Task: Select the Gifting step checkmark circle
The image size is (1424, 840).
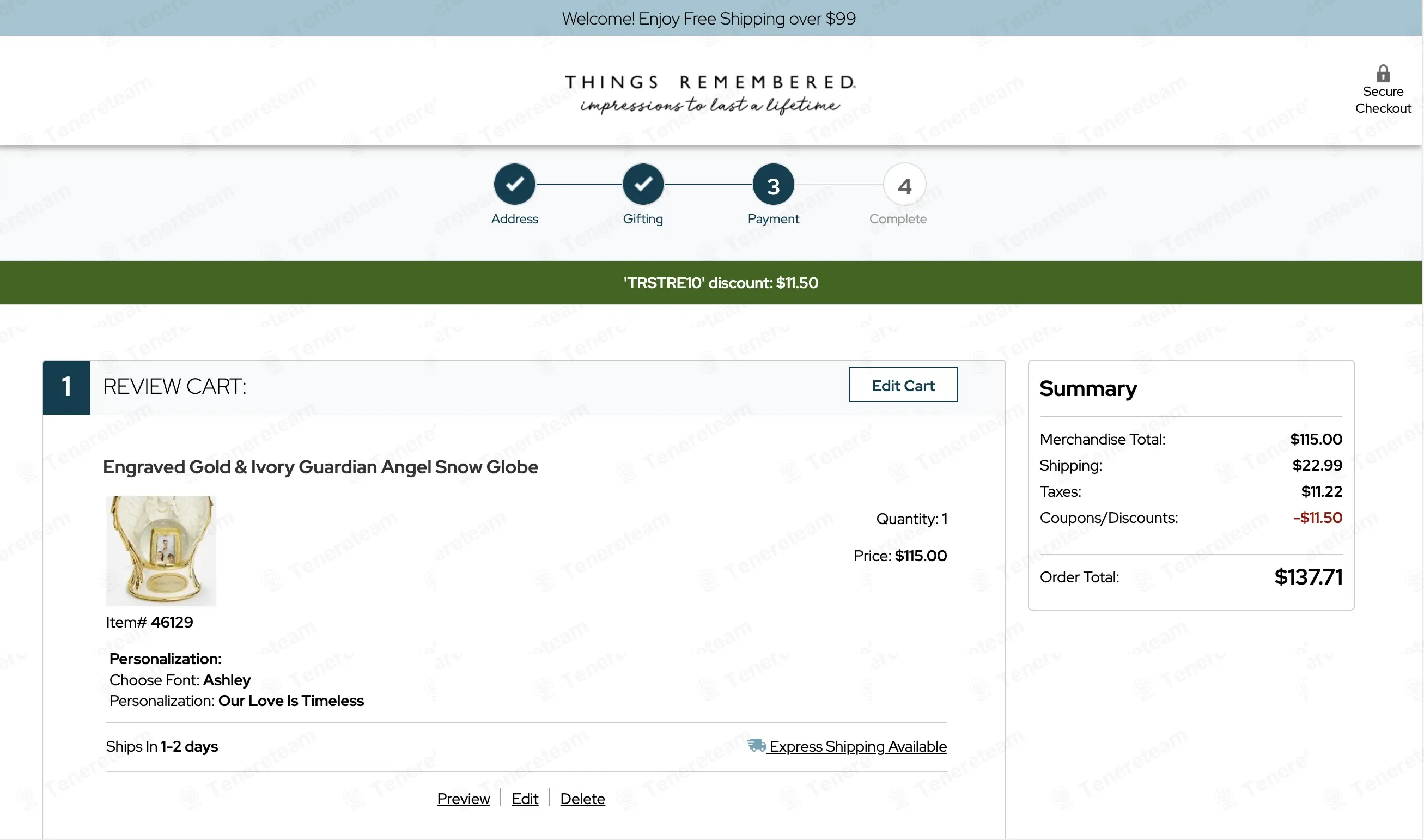Action: [643, 184]
